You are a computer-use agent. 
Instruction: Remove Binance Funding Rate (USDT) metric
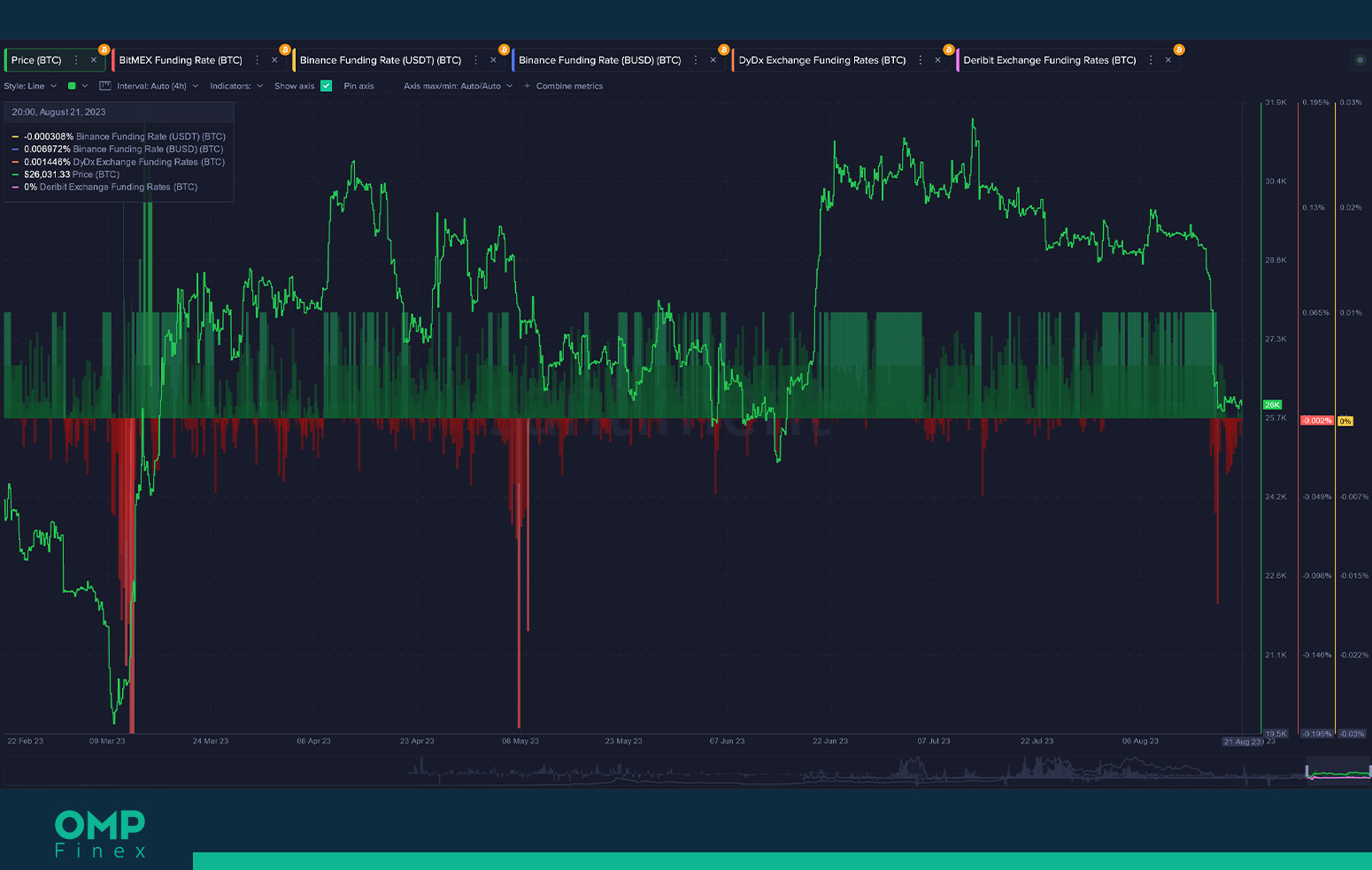[x=493, y=60]
